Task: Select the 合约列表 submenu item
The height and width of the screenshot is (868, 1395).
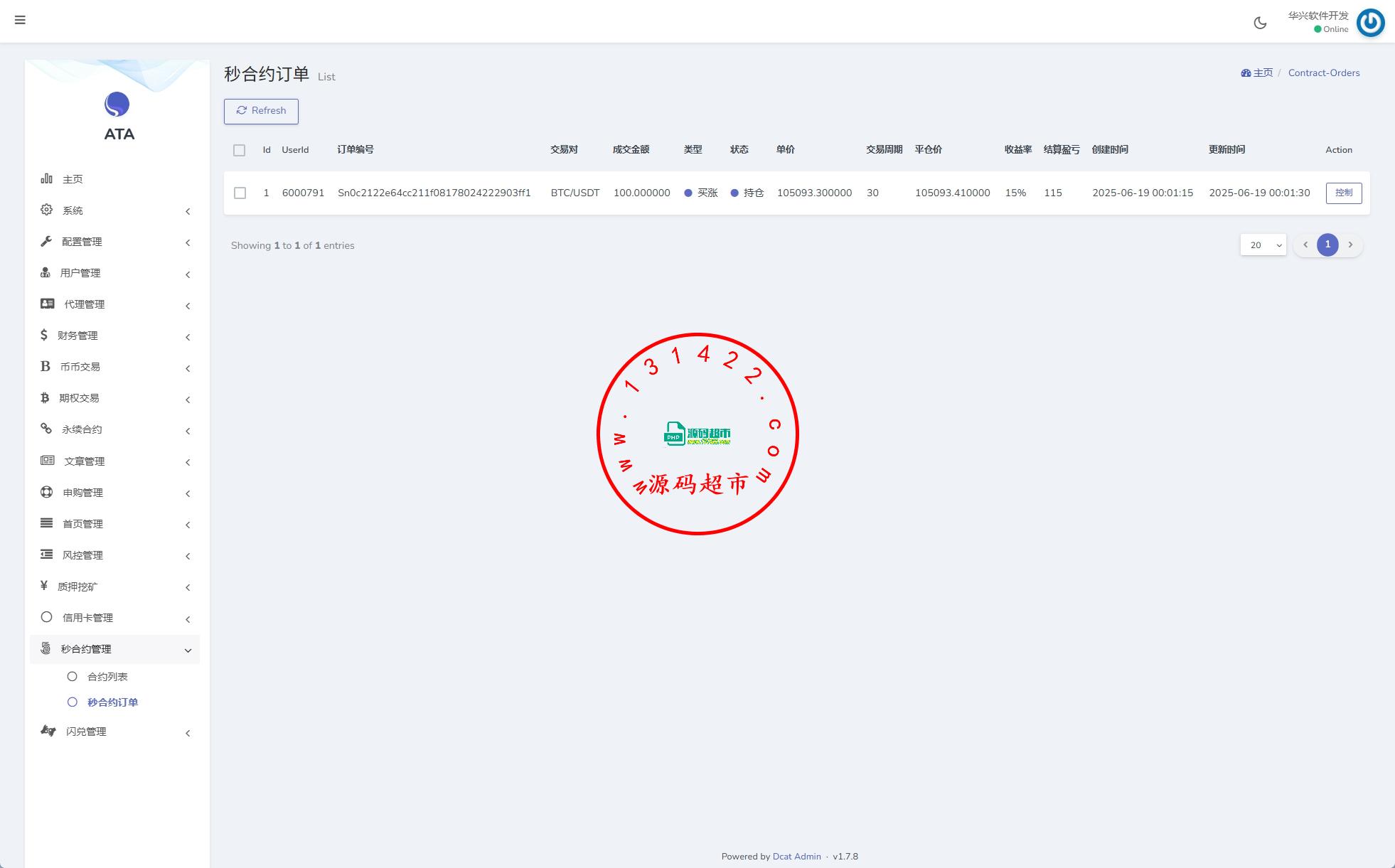Action: pyautogui.click(x=107, y=677)
